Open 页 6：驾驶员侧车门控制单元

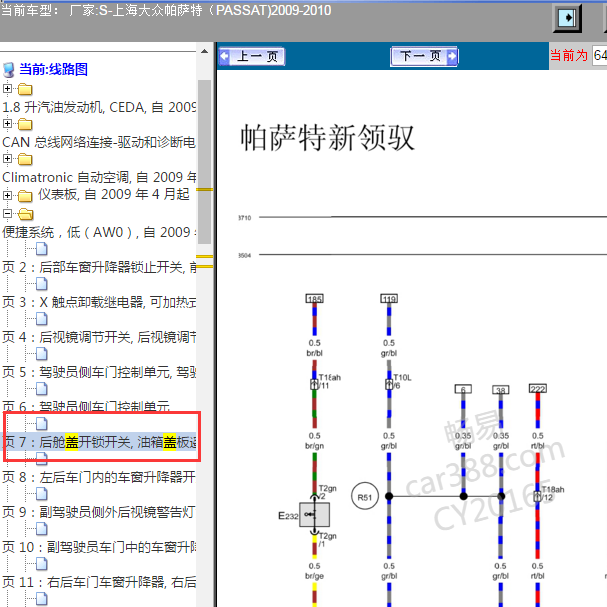86,406
